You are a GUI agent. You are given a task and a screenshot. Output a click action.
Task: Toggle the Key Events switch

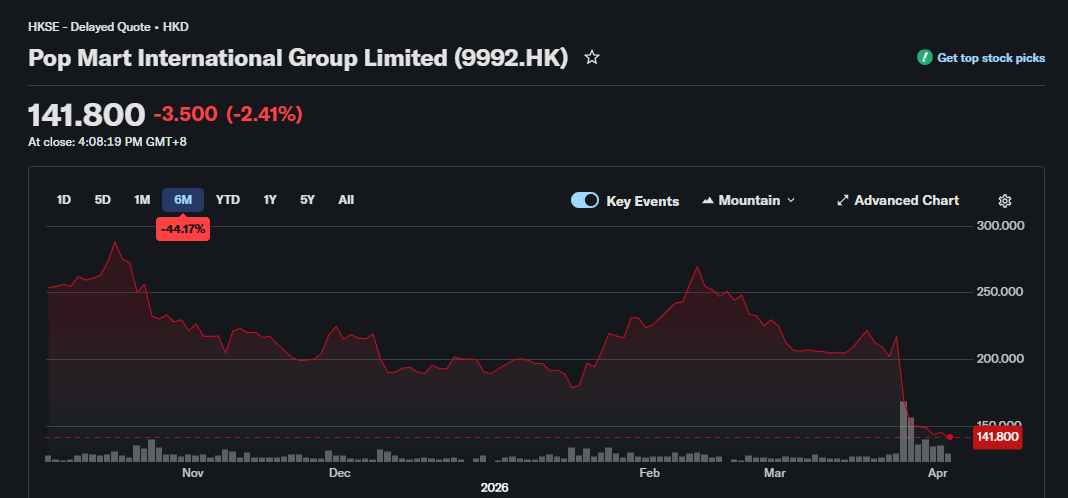(x=585, y=201)
